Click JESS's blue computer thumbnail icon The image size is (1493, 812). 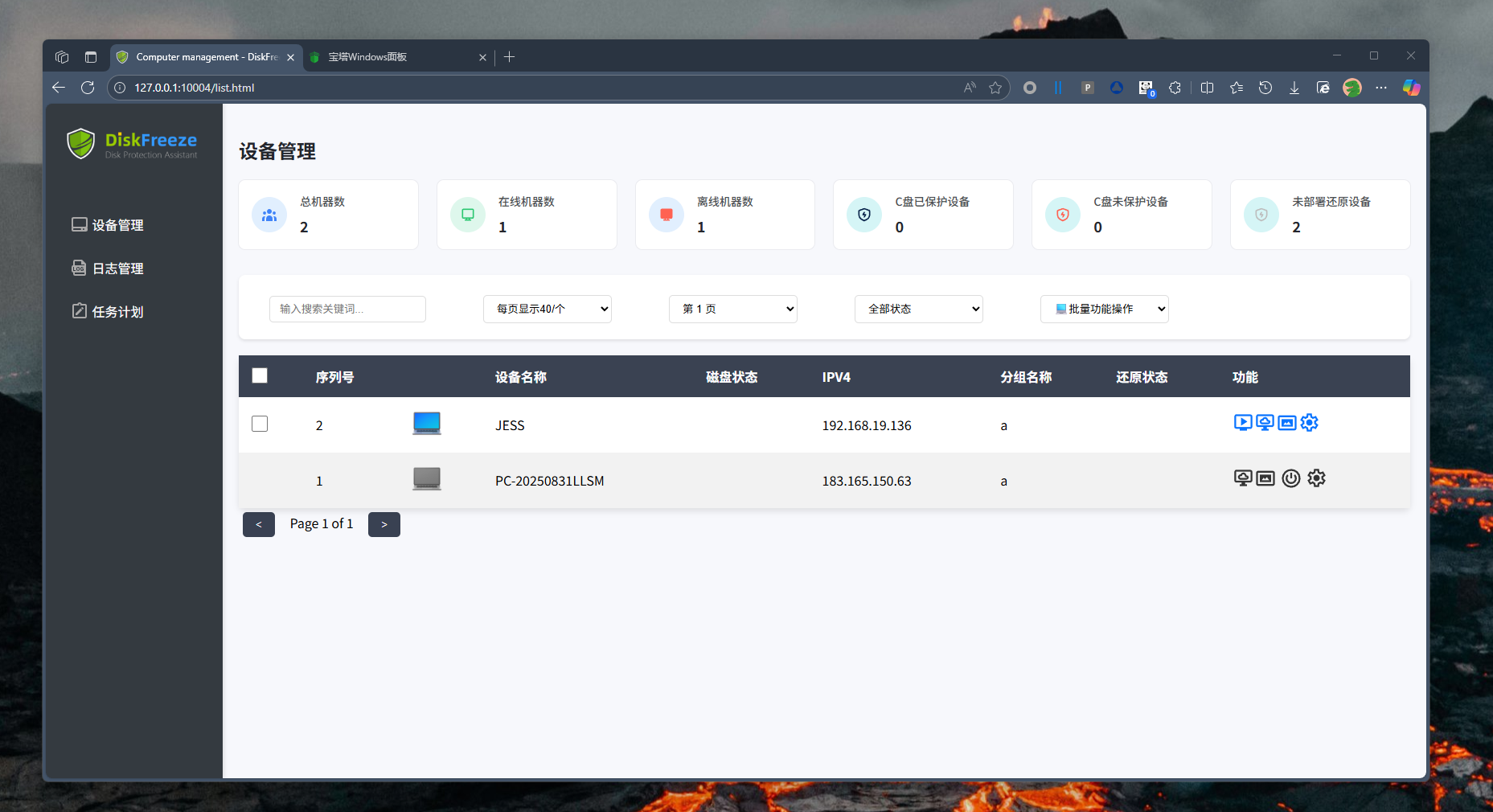(426, 422)
